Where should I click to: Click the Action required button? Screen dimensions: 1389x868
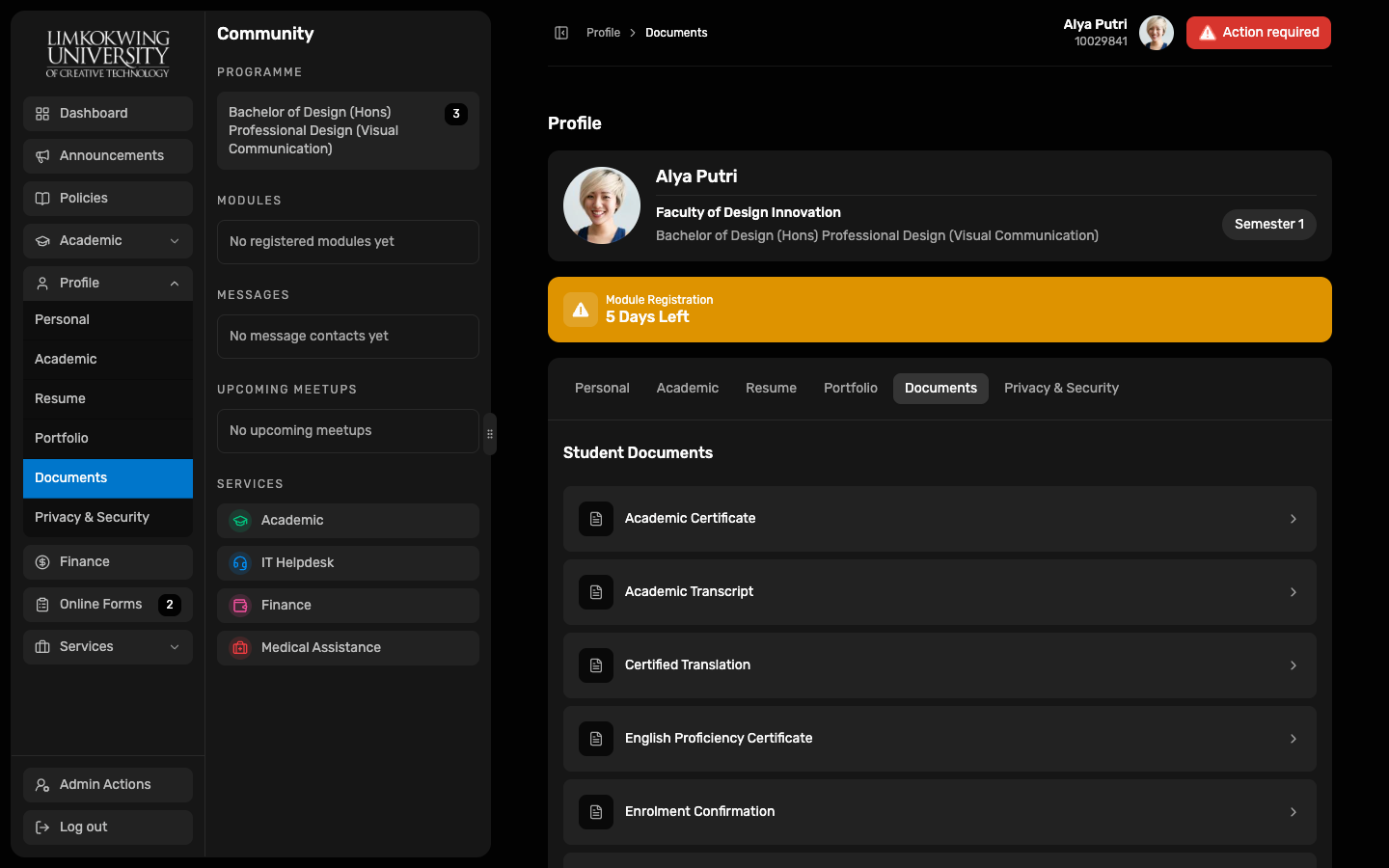coord(1259,33)
